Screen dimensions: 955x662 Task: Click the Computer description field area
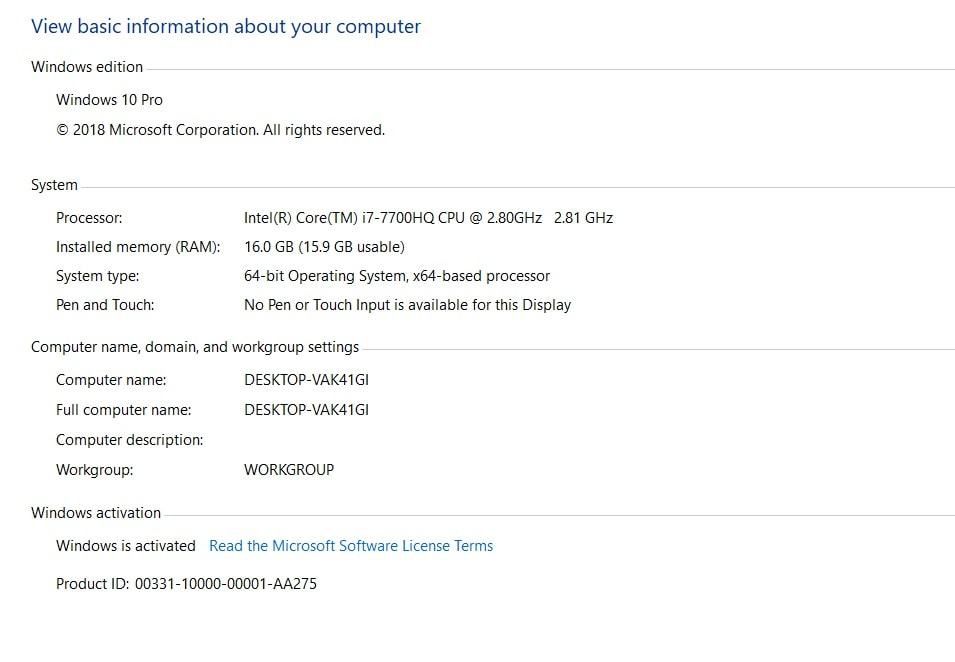(129, 439)
